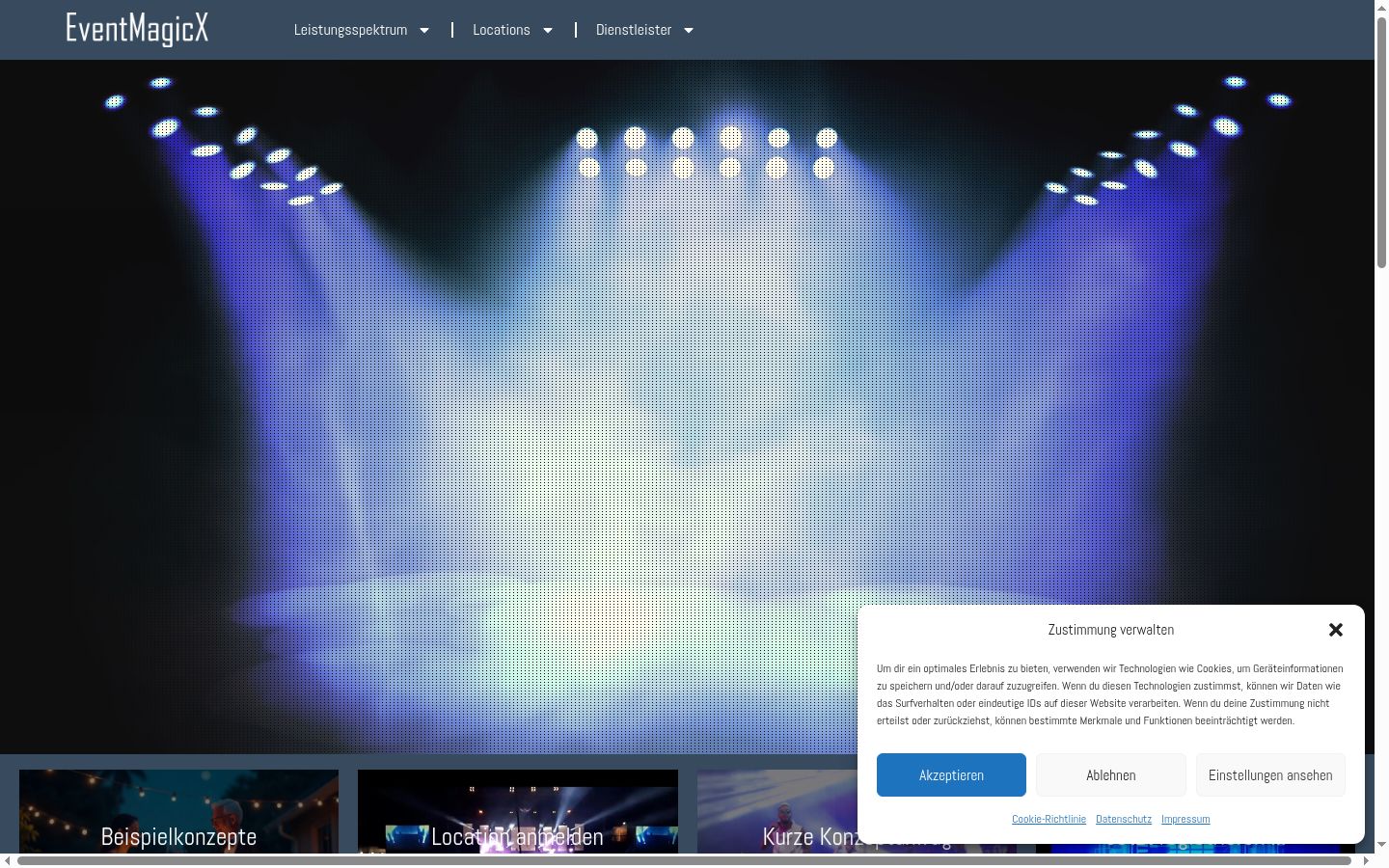Click the horizontal scrollbar thumb
The width and height of the screenshot is (1389, 868).
[x=684, y=860]
